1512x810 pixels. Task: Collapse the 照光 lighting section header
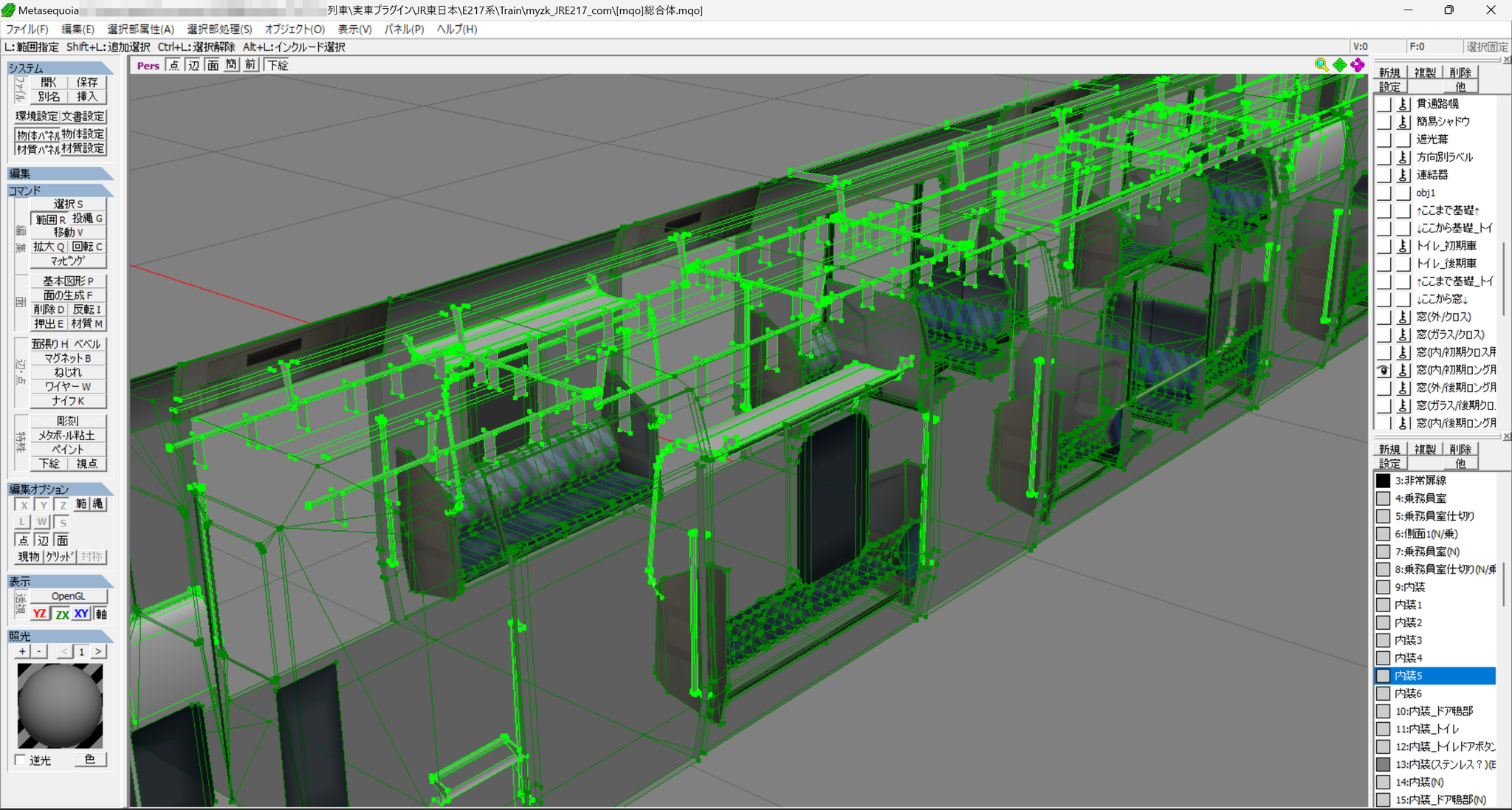pyautogui.click(x=61, y=636)
